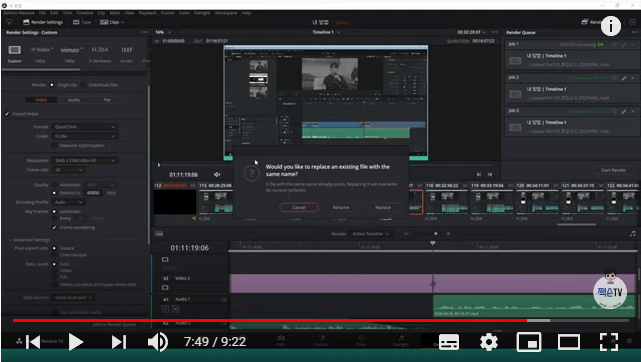Image resolution: width=641 pixels, height=362 pixels.
Task: Open the Resolution dropdown
Action: [x=85, y=161]
